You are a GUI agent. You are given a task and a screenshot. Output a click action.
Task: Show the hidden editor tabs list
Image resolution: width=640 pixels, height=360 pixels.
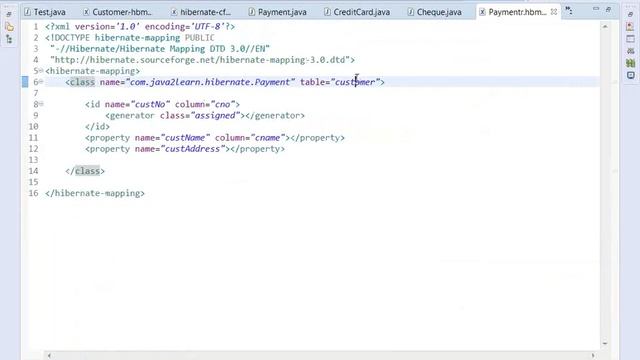click(569, 11)
